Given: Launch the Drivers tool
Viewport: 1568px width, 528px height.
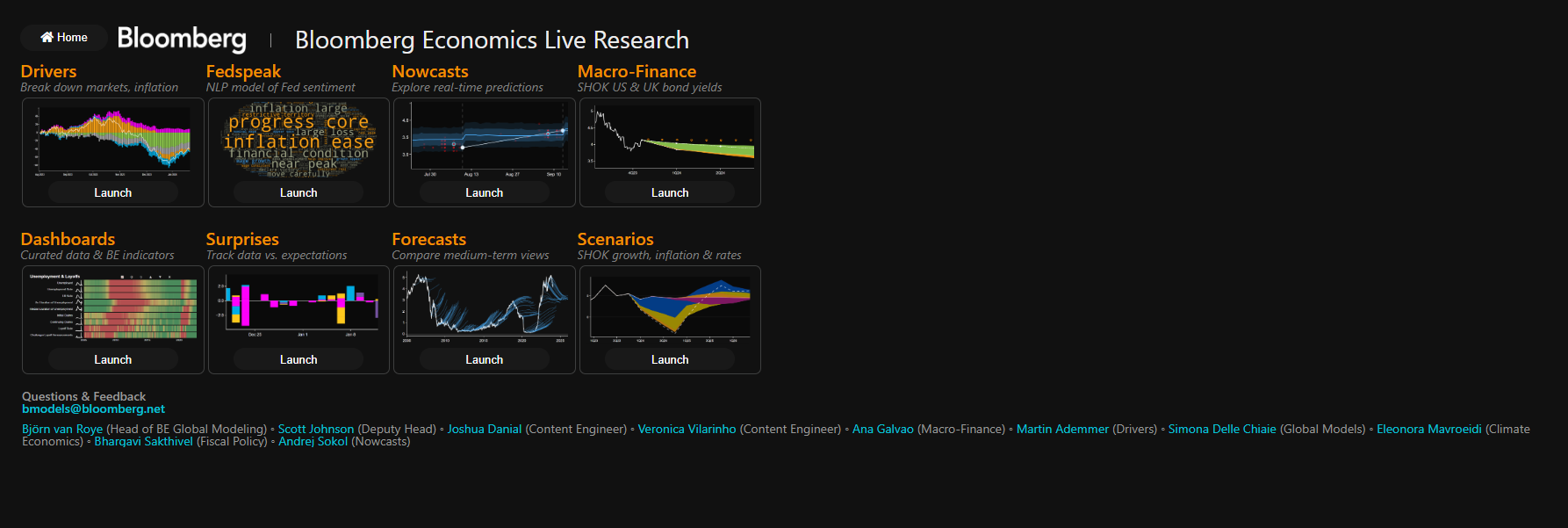Looking at the screenshot, I should (x=113, y=192).
